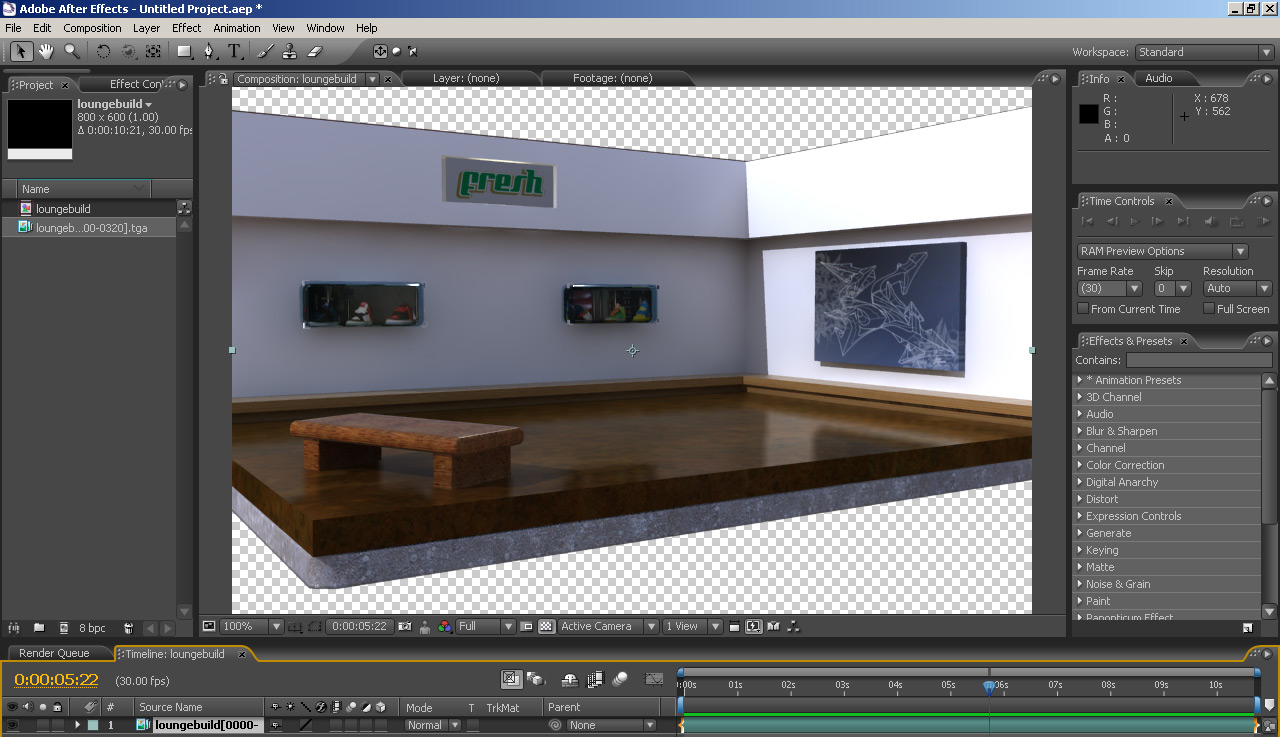This screenshot has width=1280, height=737.
Task: Open the Animation menu
Action: pyautogui.click(x=236, y=28)
